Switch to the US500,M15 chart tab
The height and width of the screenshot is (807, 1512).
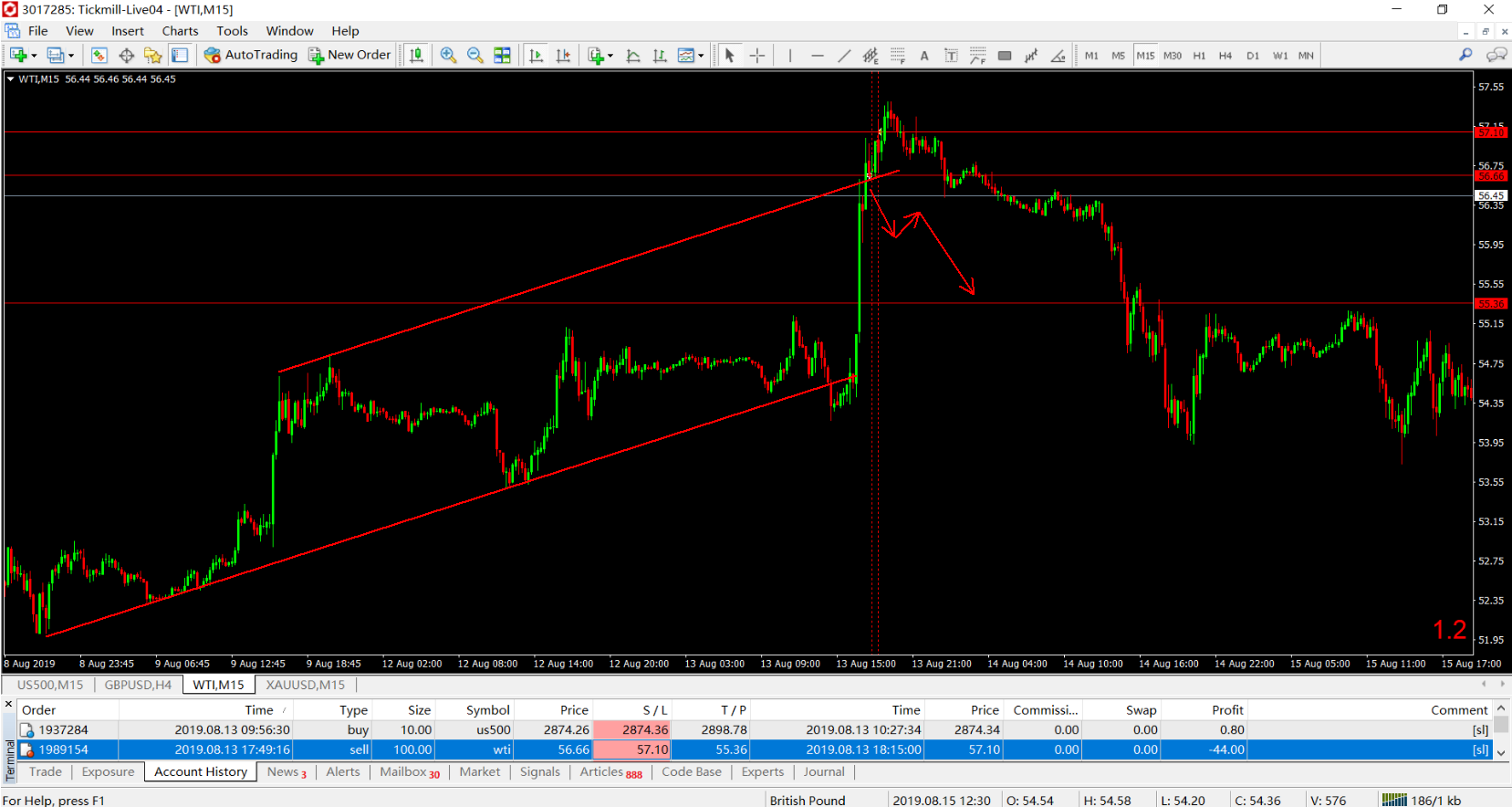(50, 685)
